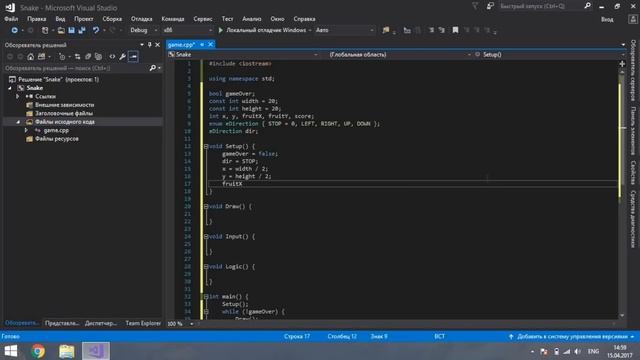Click the Solution Explorer search magnifier icon

[x=153, y=68]
